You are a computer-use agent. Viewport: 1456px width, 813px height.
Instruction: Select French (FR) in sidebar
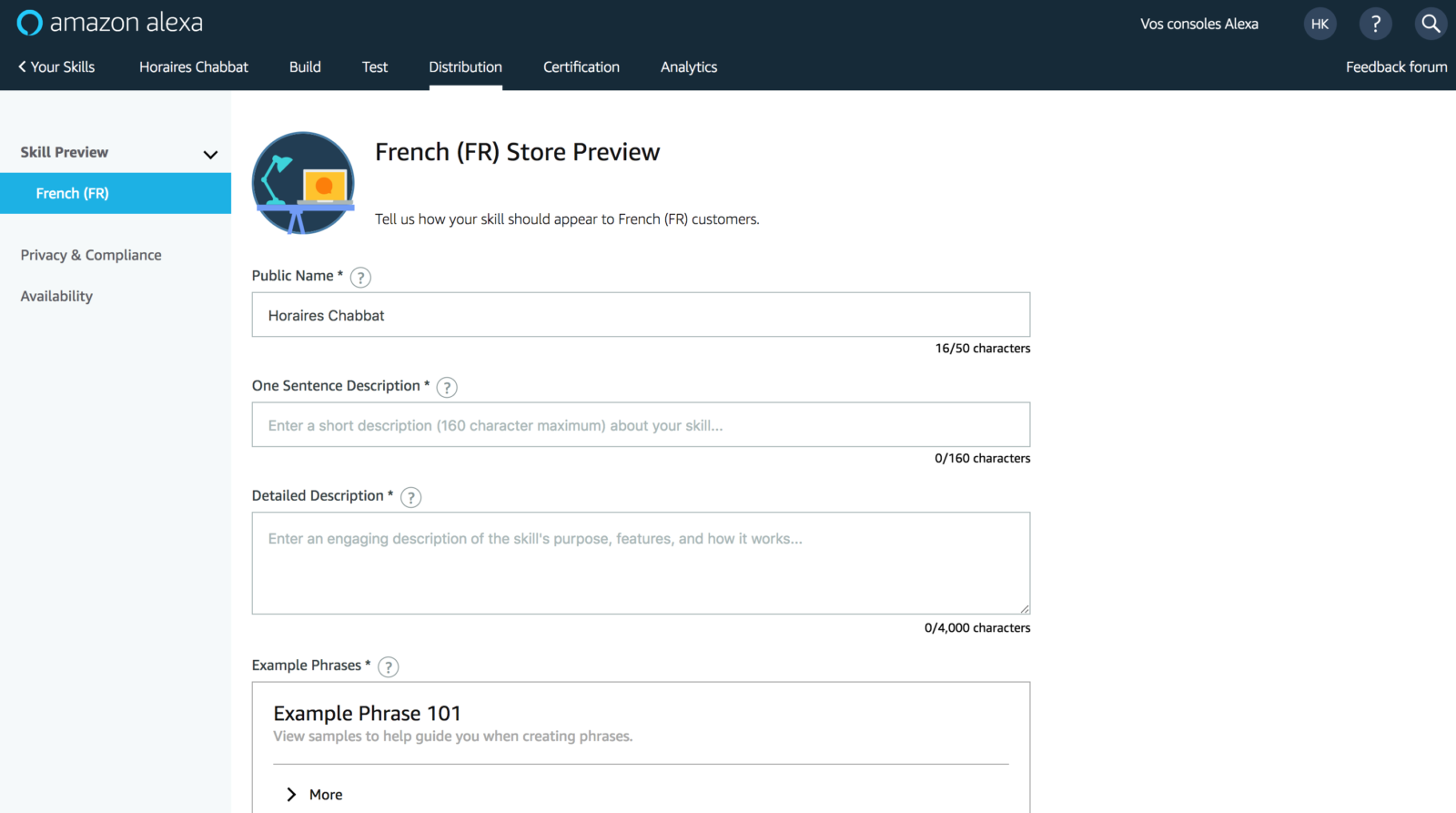pos(116,193)
